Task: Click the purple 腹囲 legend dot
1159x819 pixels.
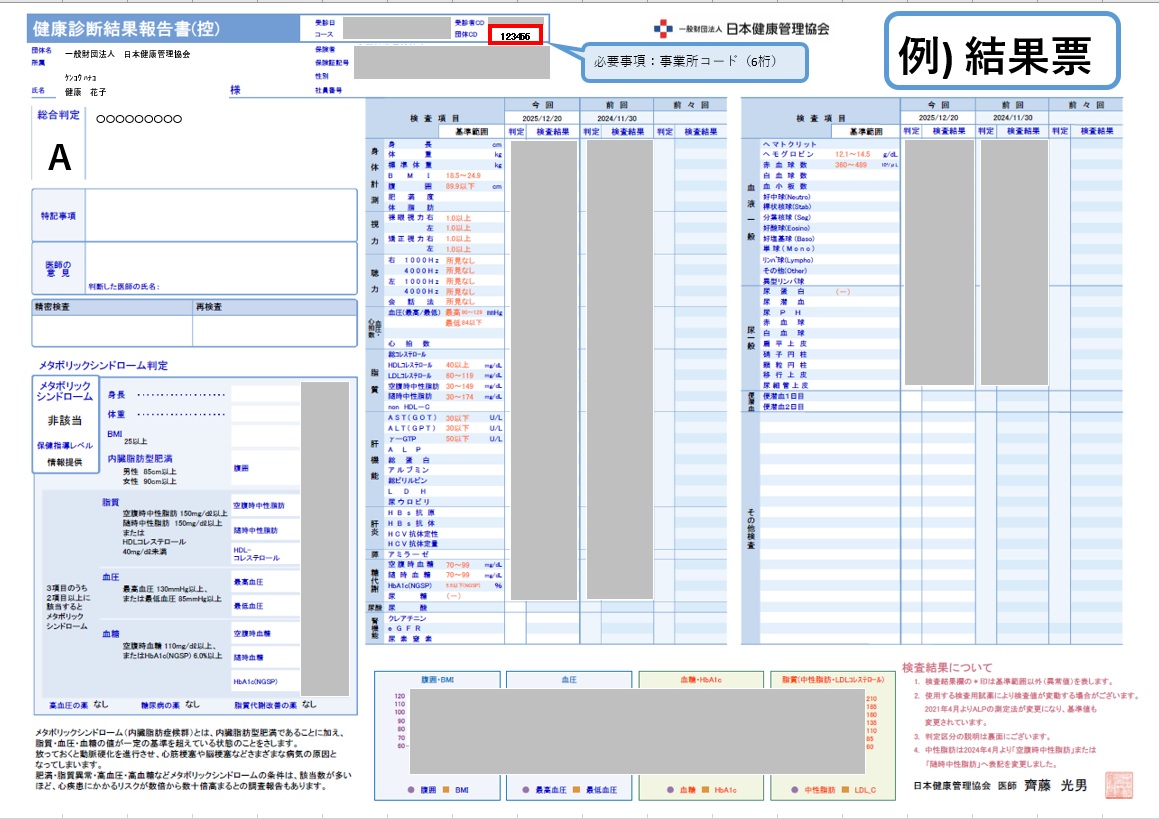Action: click(x=412, y=790)
